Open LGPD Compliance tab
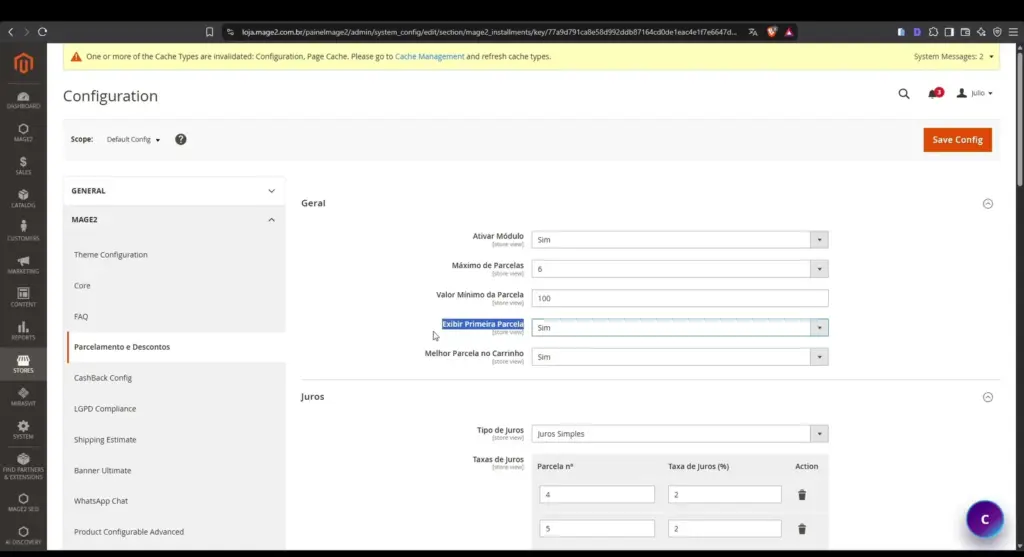The width and height of the screenshot is (1024, 557). click(104, 409)
